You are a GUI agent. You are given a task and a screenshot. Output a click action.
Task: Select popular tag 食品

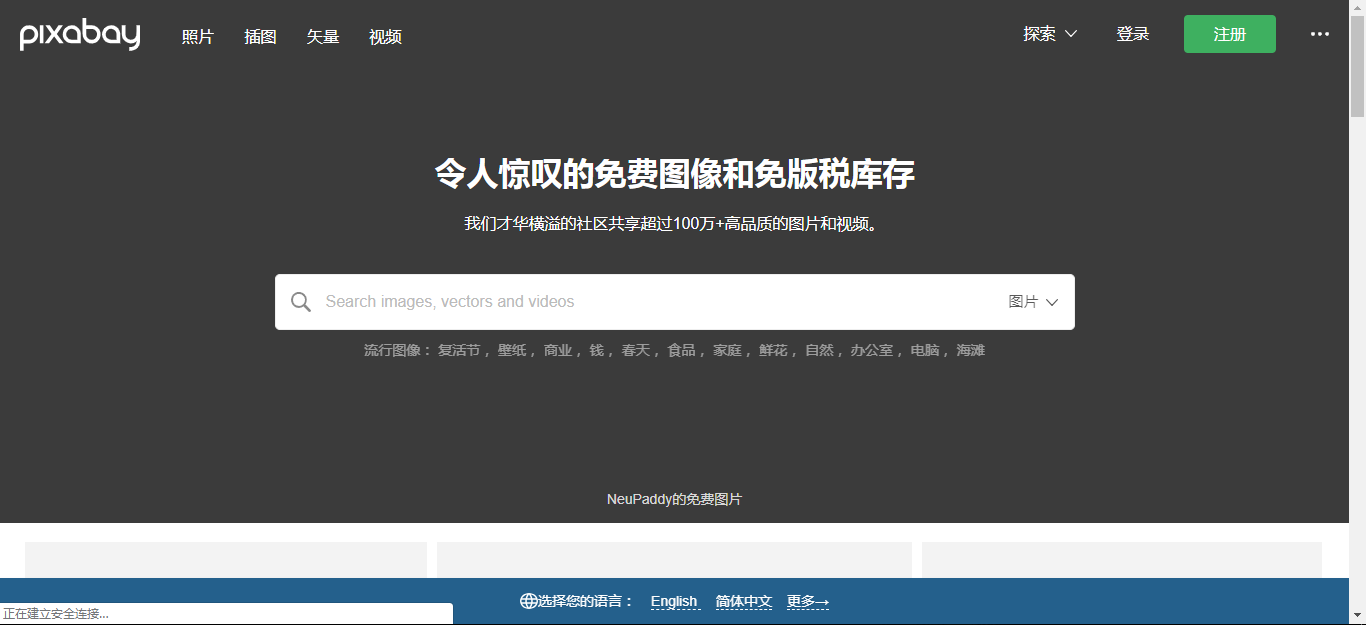[x=681, y=350]
